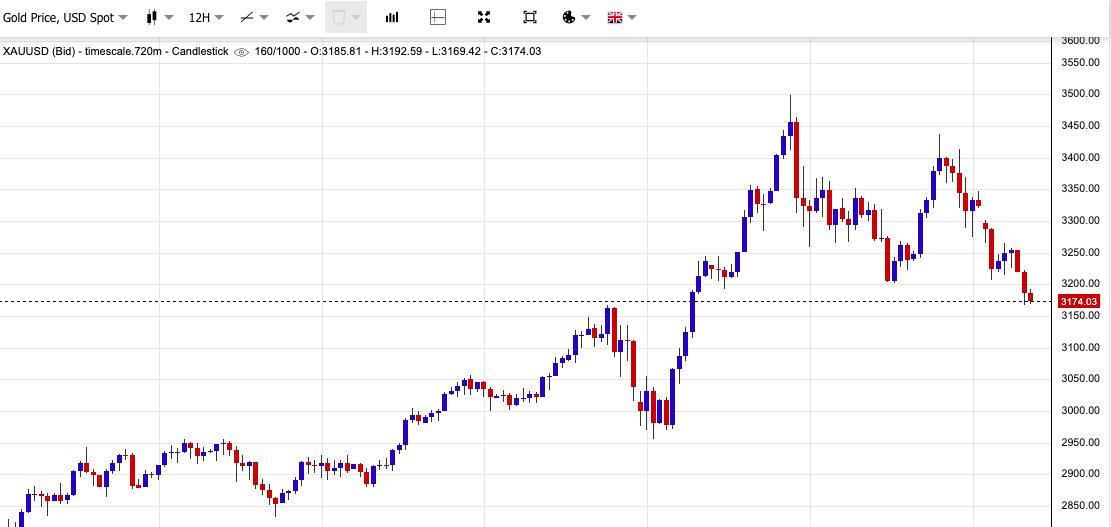Open the dropdown arrow beside palette icon

tap(586, 17)
